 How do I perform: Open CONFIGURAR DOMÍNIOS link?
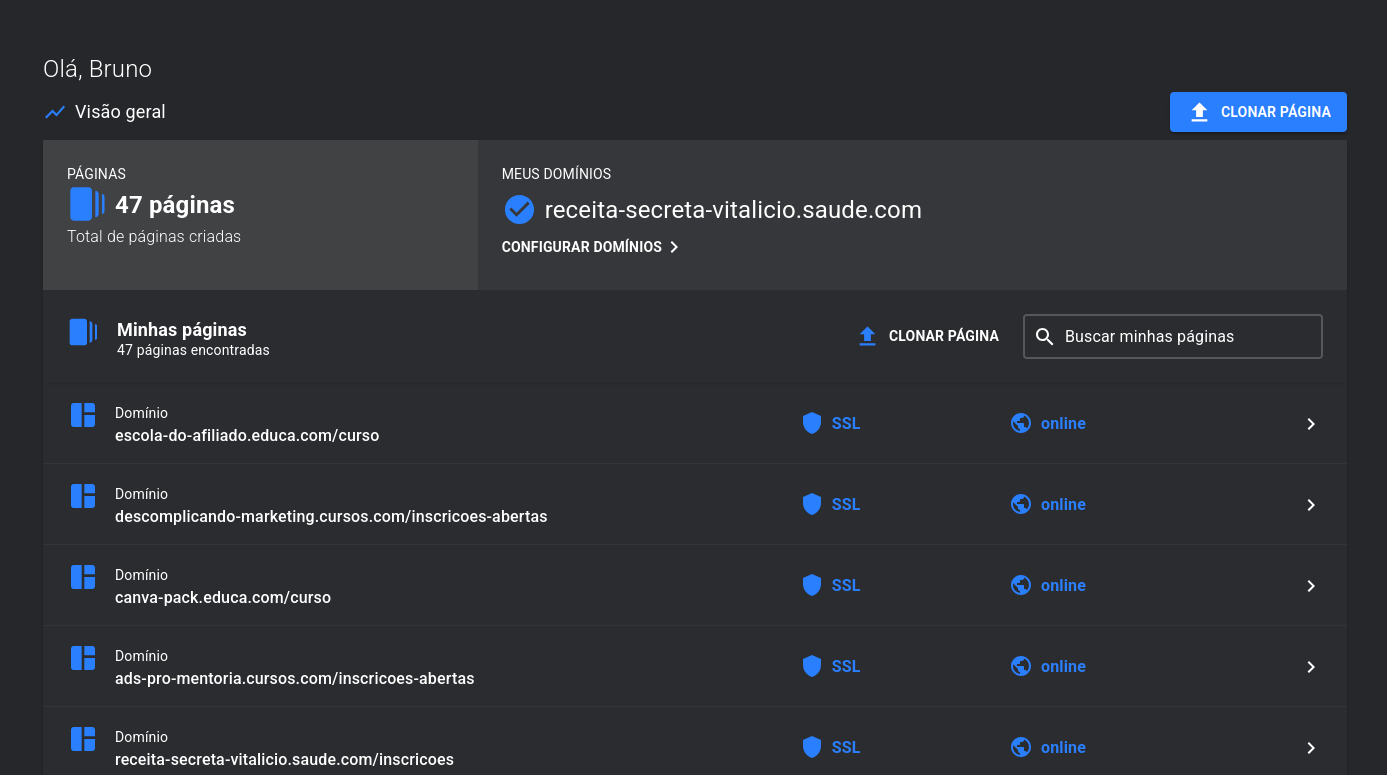(x=590, y=247)
